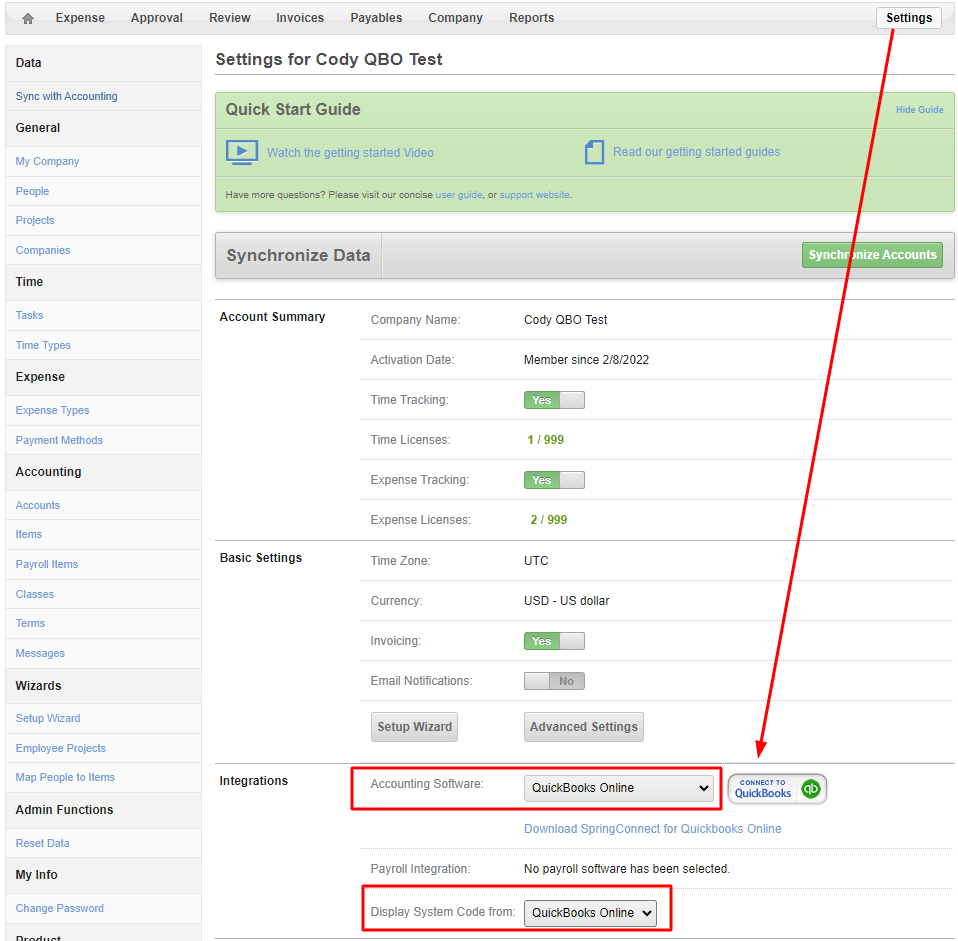Click the Setup Wizard button
This screenshot has height=941, width=958.
tap(414, 727)
